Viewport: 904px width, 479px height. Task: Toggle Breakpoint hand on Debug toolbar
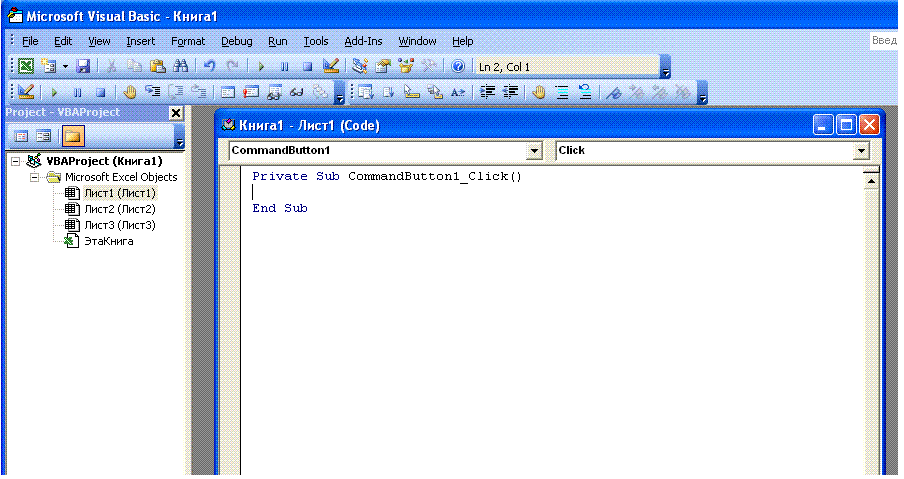pos(130,92)
